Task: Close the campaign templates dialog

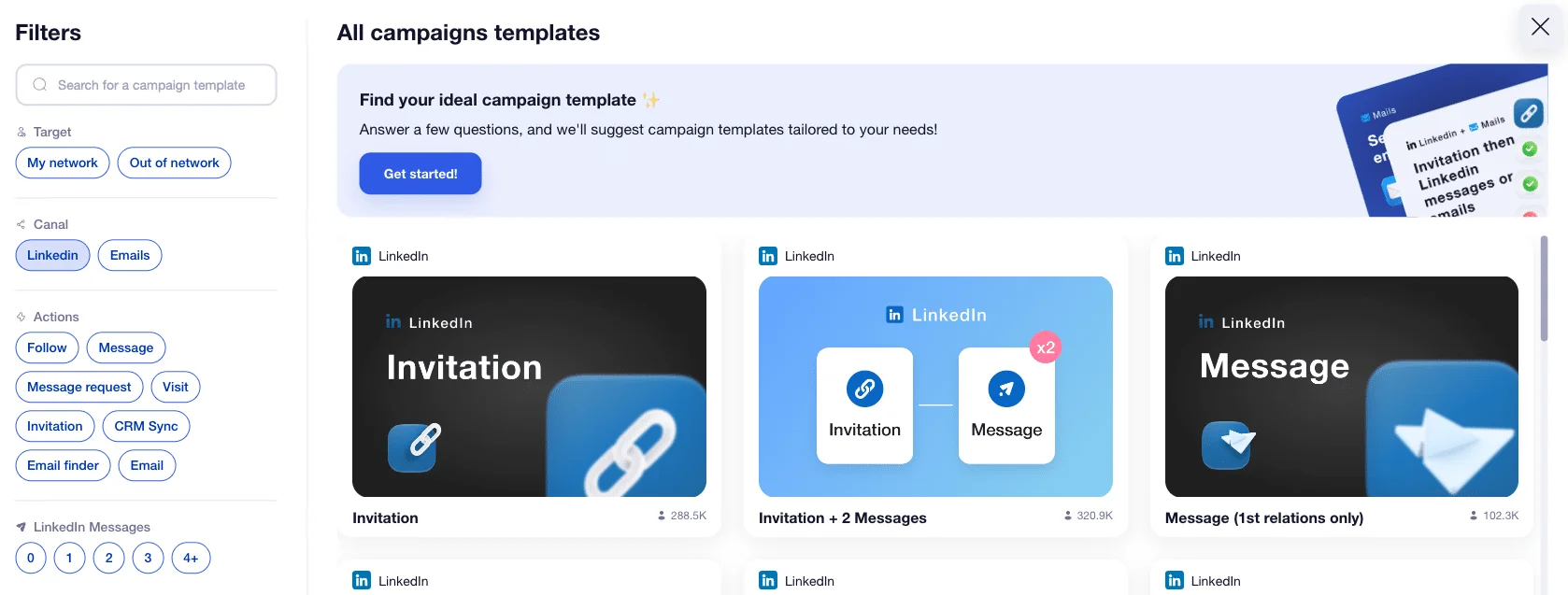Action: (1540, 27)
